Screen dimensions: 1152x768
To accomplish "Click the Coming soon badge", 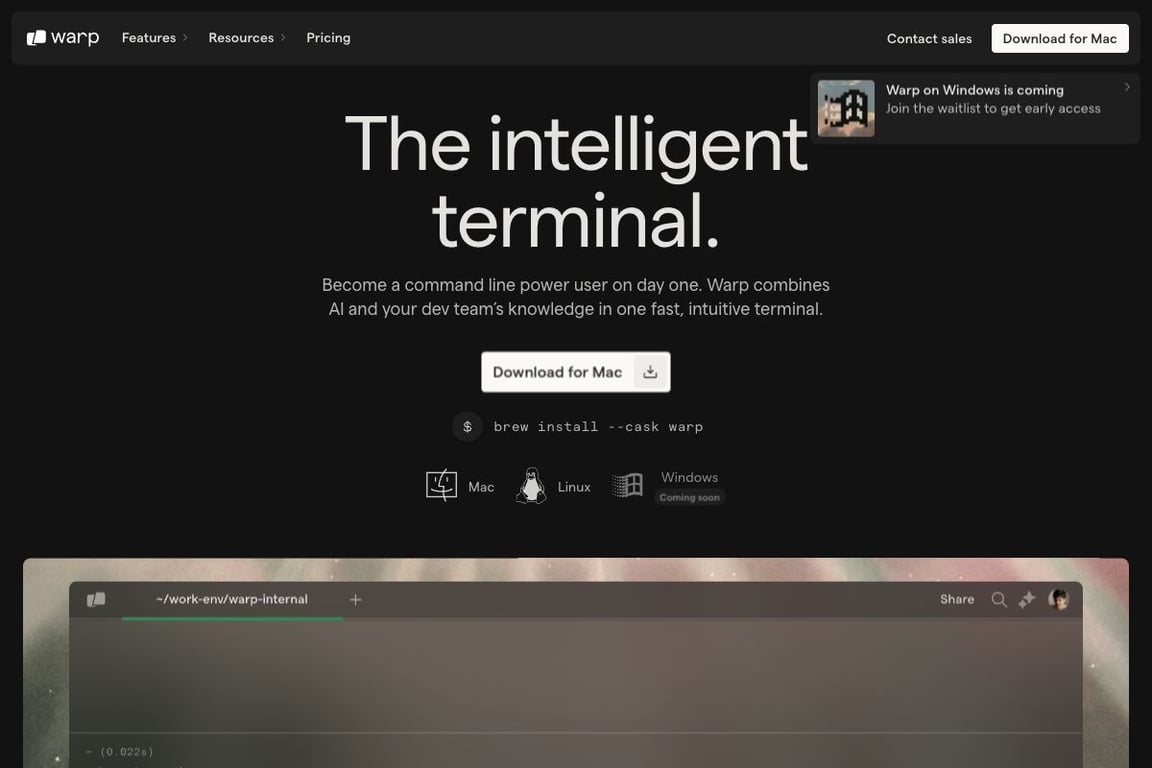I will click(x=689, y=498).
